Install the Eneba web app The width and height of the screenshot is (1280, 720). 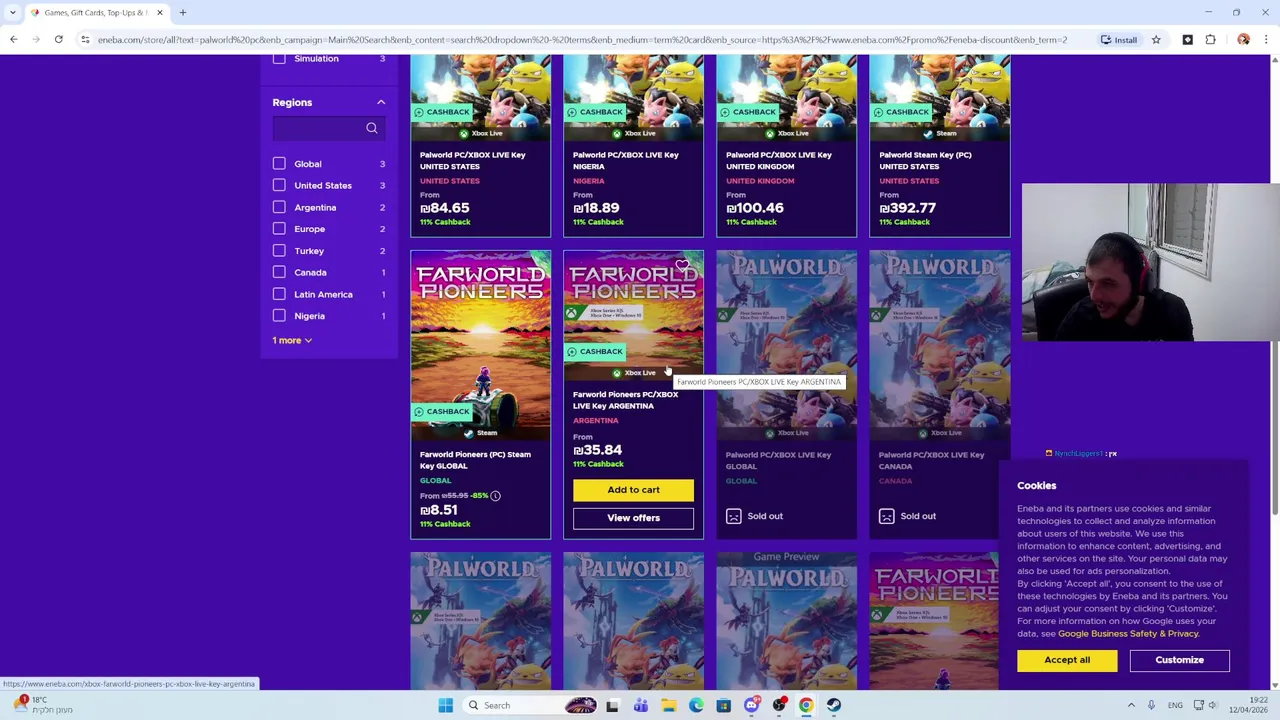coord(1119,39)
